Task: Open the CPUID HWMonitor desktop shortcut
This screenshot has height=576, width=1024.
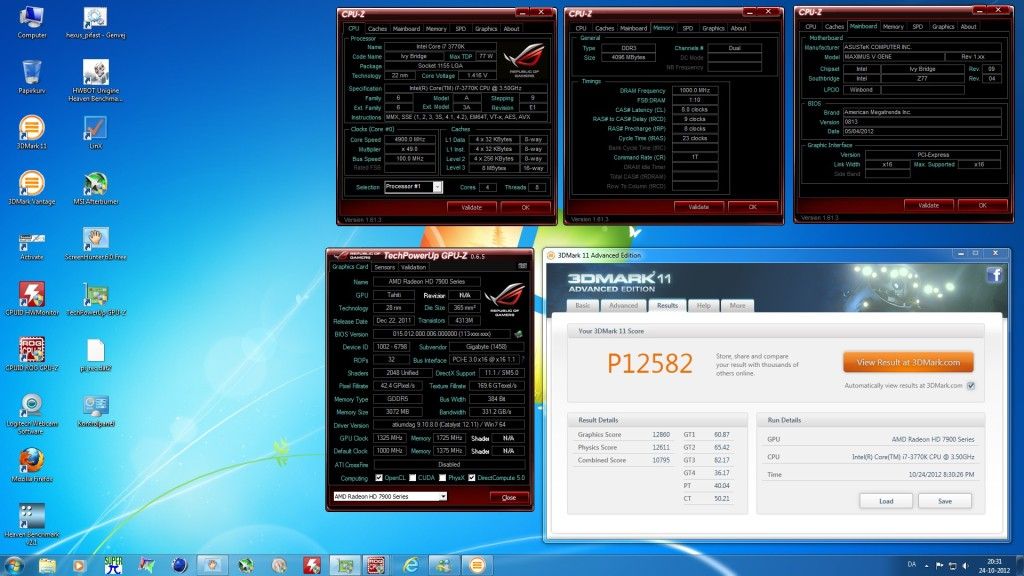Action: pos(31,299)
